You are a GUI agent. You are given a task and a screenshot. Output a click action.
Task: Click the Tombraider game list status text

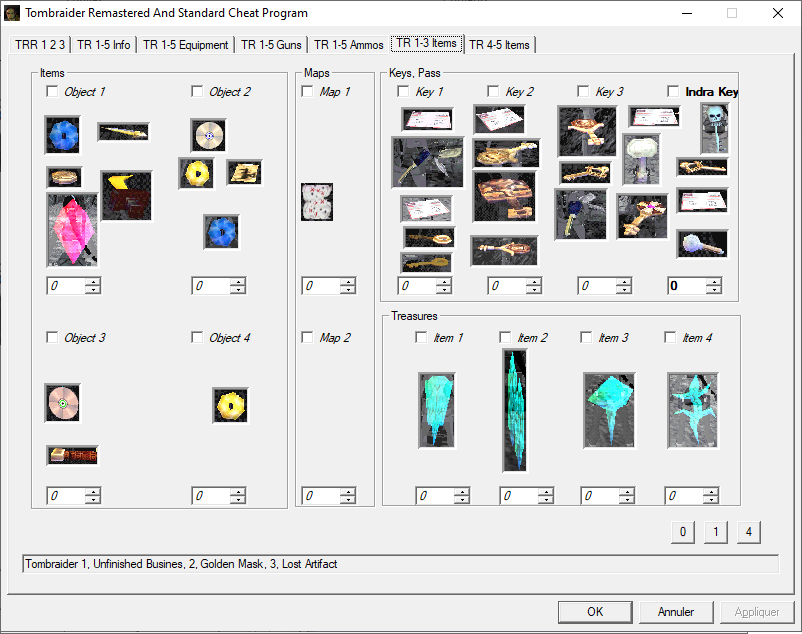(x=181, y=564)
